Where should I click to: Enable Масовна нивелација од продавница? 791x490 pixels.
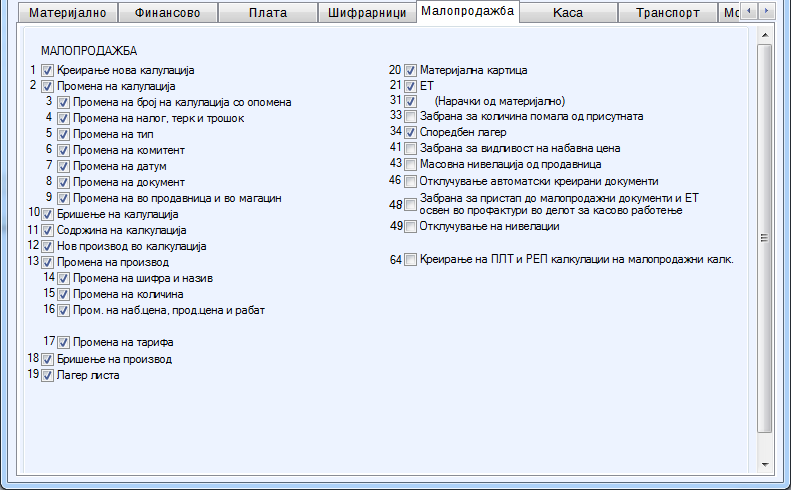coord(411,163)
